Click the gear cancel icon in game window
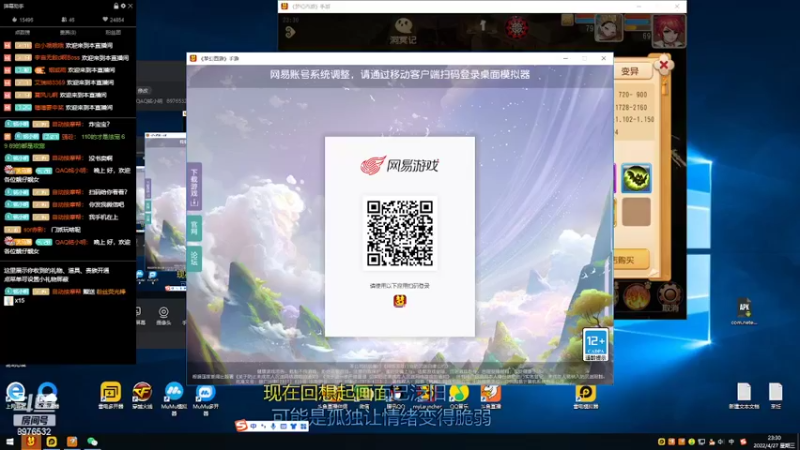 669,297
